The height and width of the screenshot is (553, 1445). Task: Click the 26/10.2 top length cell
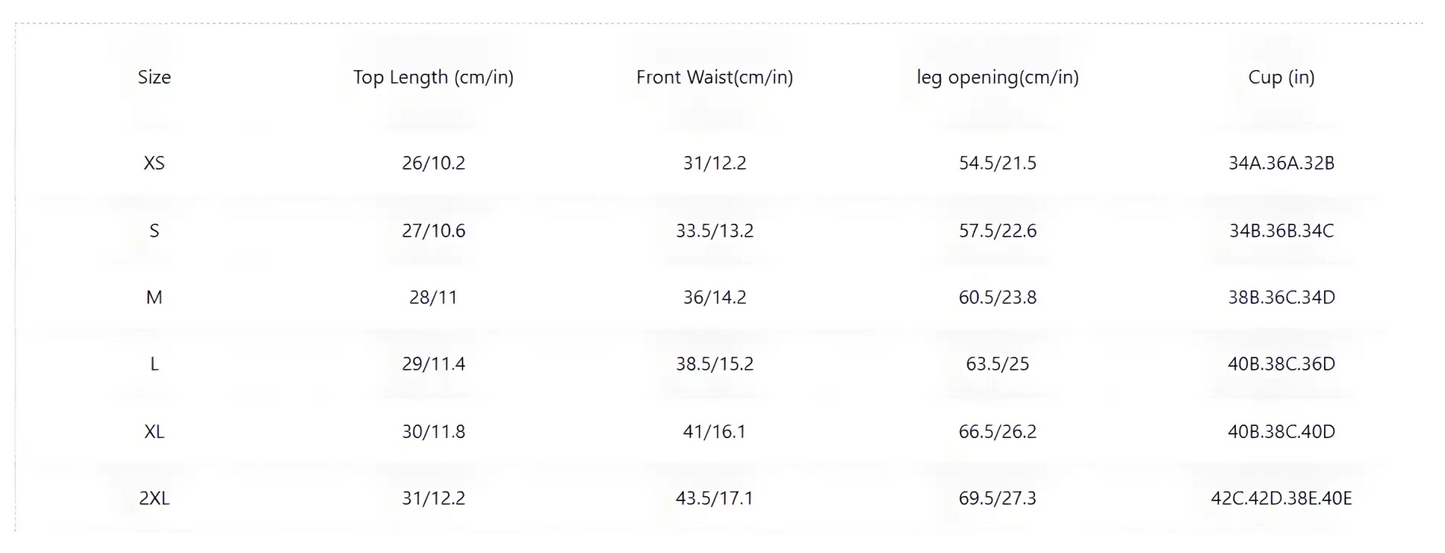[433, 163]
